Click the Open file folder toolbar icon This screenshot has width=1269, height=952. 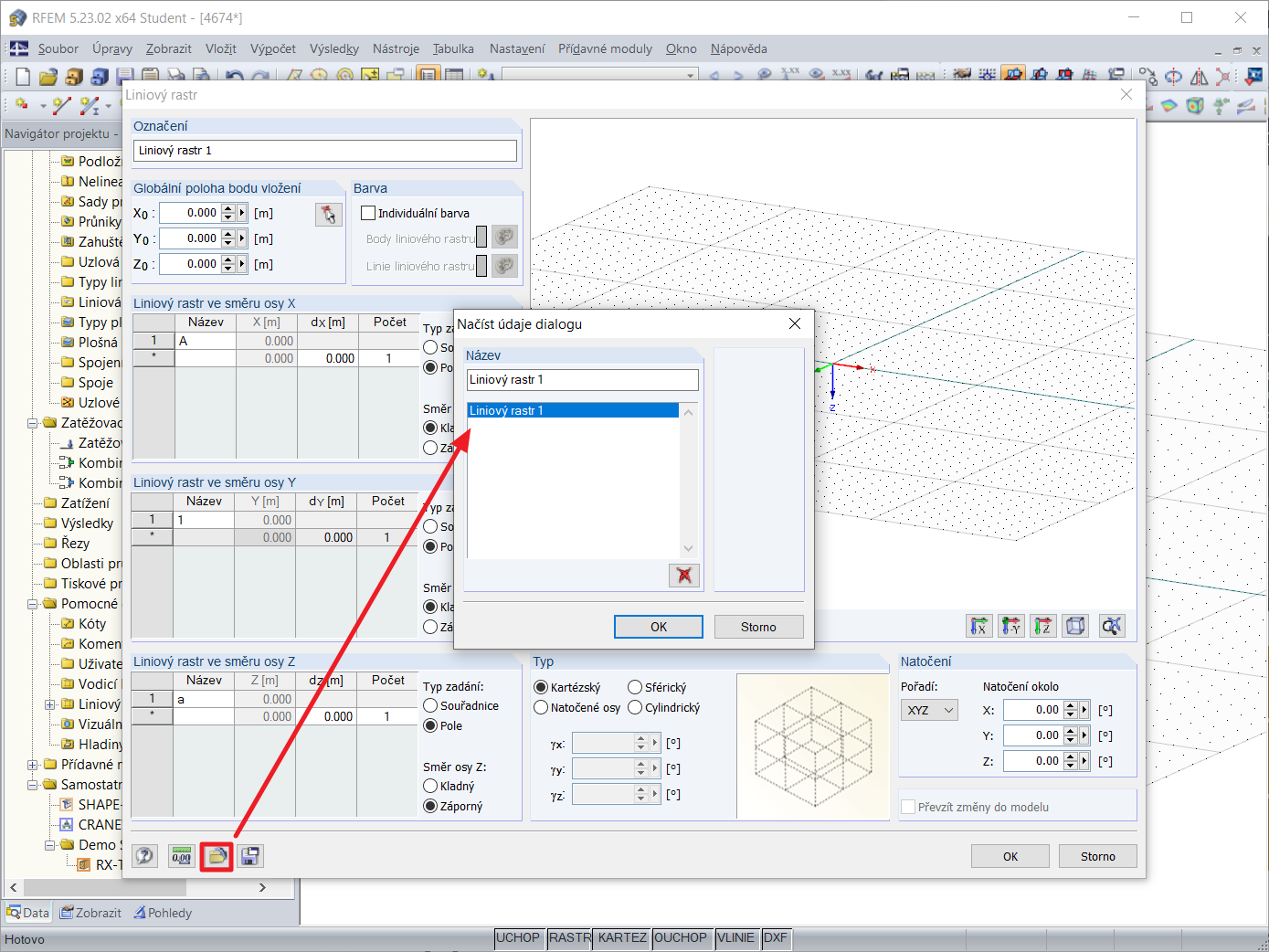point(48,77)
